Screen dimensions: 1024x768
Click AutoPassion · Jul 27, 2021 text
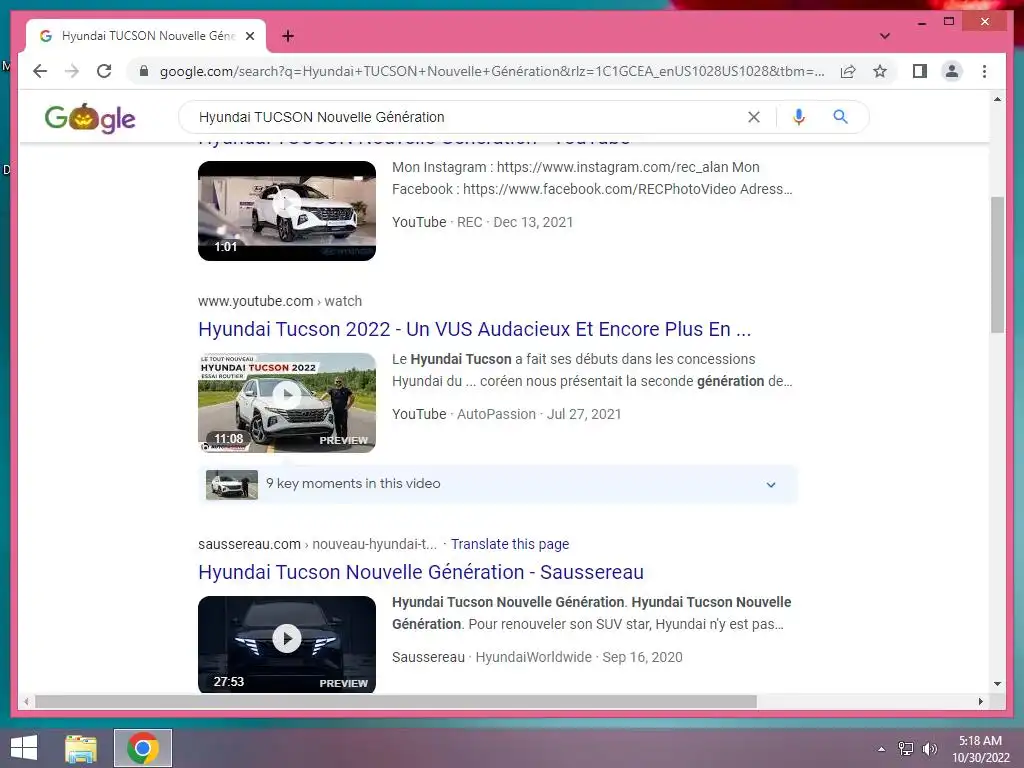(539, 414)
